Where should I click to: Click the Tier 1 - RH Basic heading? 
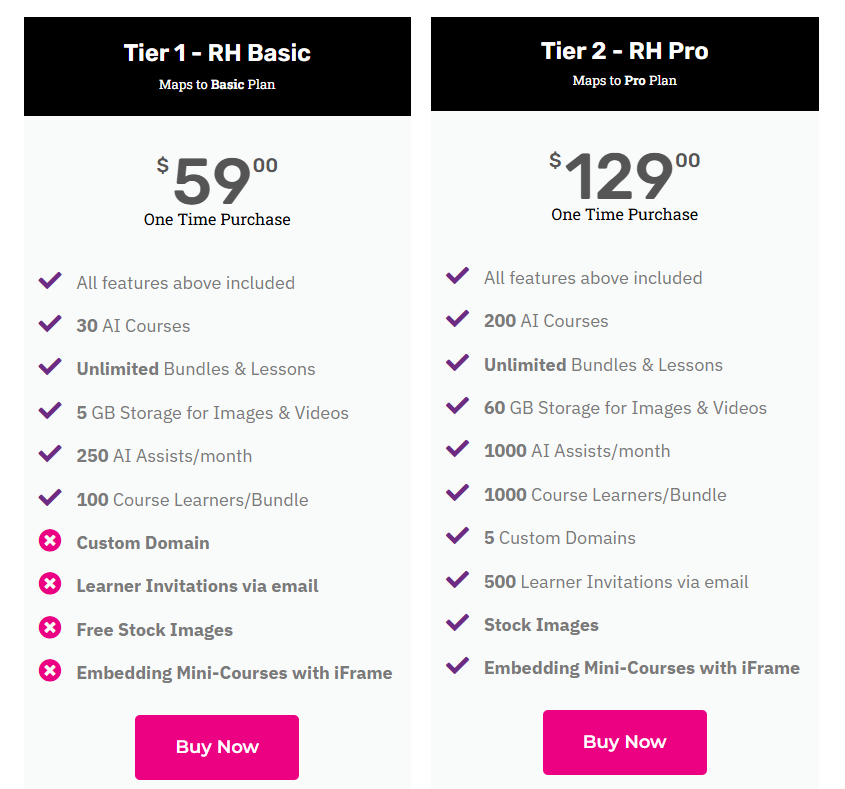pyautogui.click(x=217, y=53)
